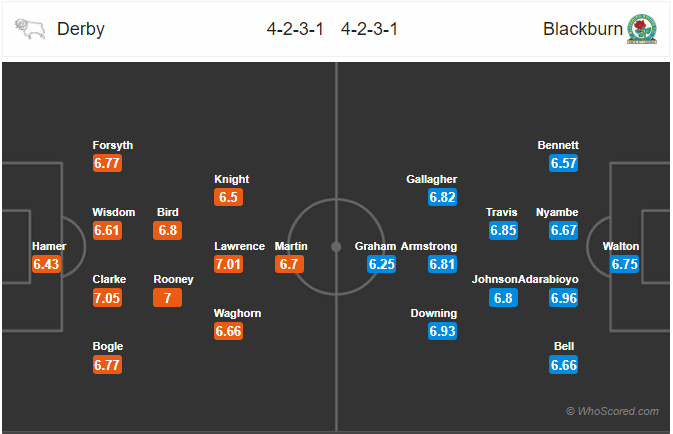Select Downing's 6.93 rating badge

pyautogui.click(x=443, y=331)
